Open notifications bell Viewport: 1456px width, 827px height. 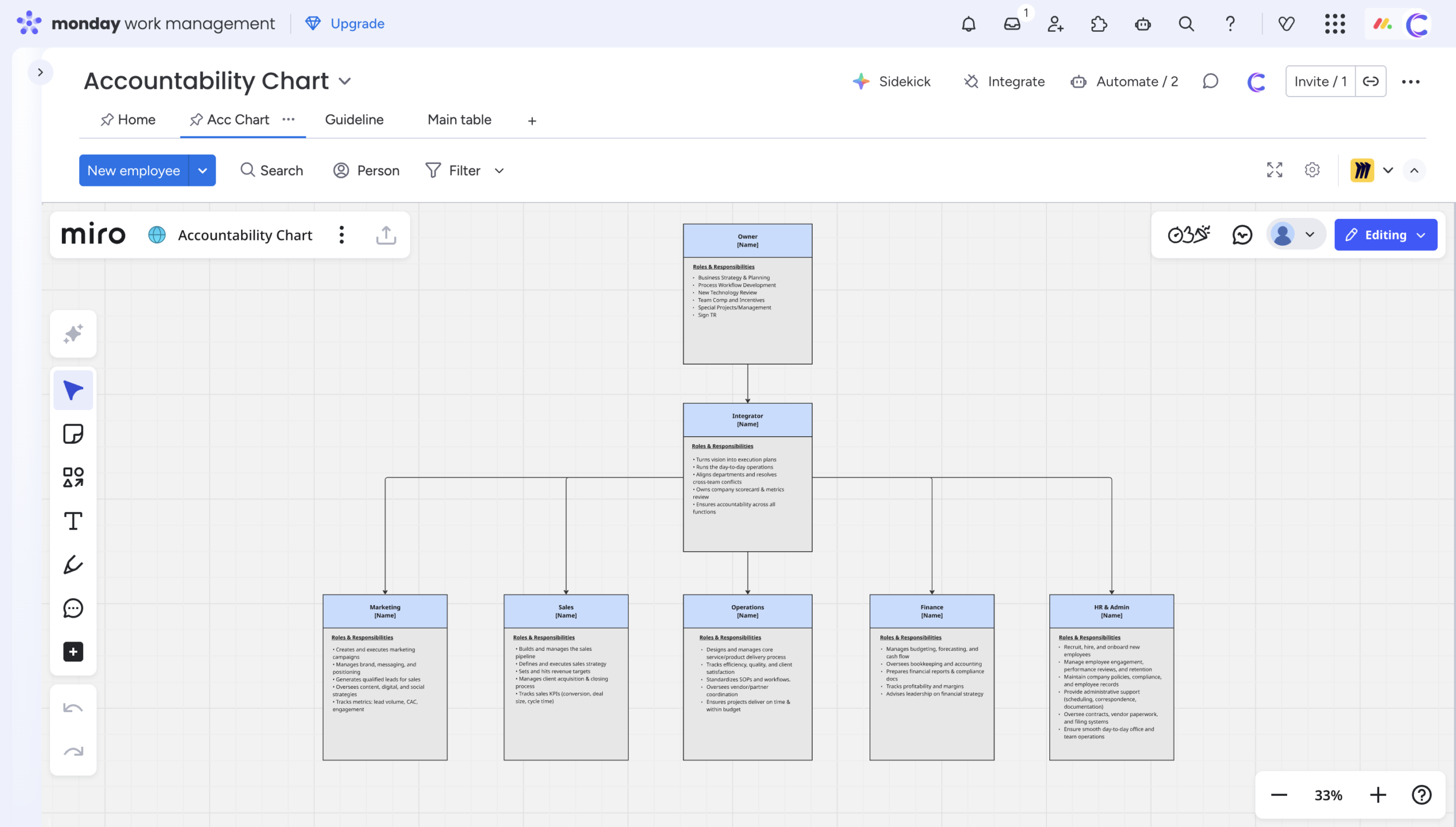pos(968,24)
